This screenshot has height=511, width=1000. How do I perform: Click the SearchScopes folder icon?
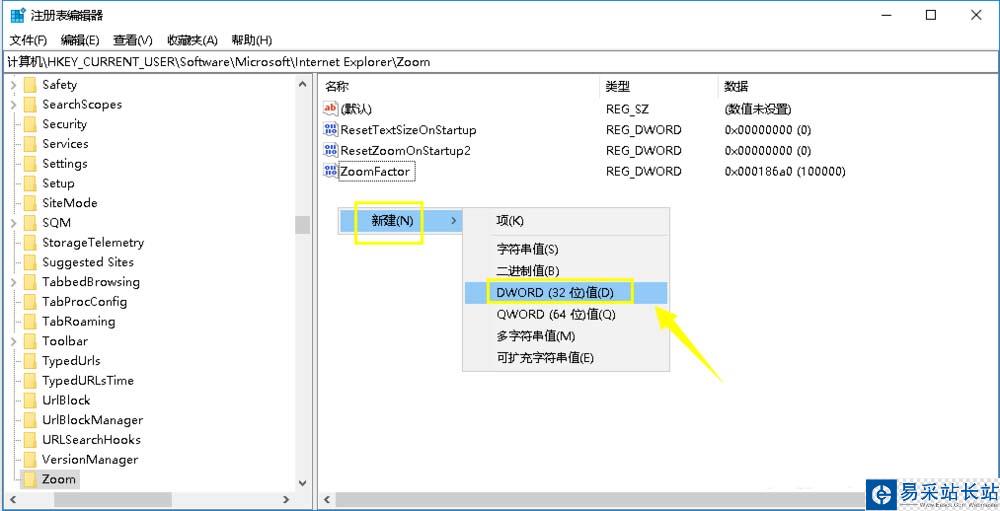click(30, 105)
